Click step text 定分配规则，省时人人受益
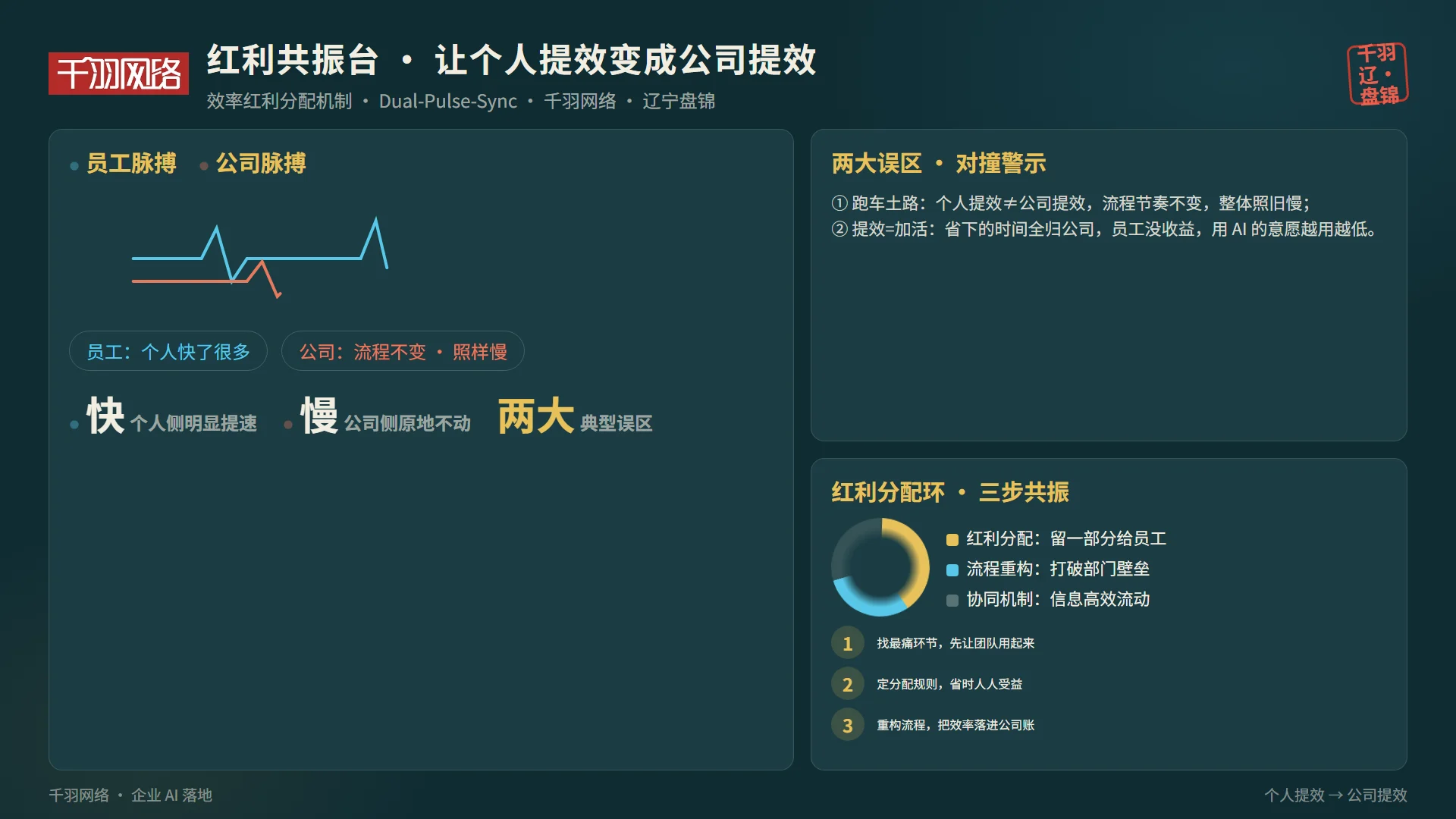Screen dimensions: 1456x819 pyautogui.click(x=949, y=684)
